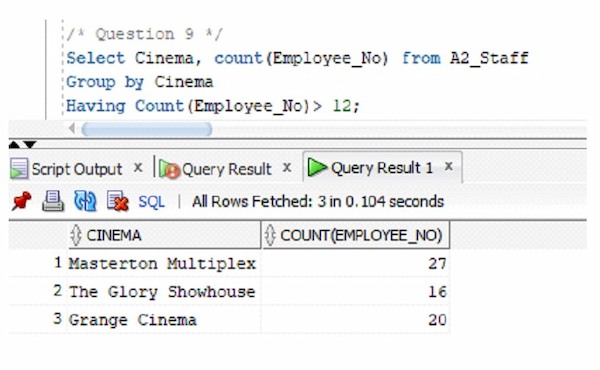Select The Glory Showhouse cell
Screen dimensions: 600x370
[x=164, y=292]
